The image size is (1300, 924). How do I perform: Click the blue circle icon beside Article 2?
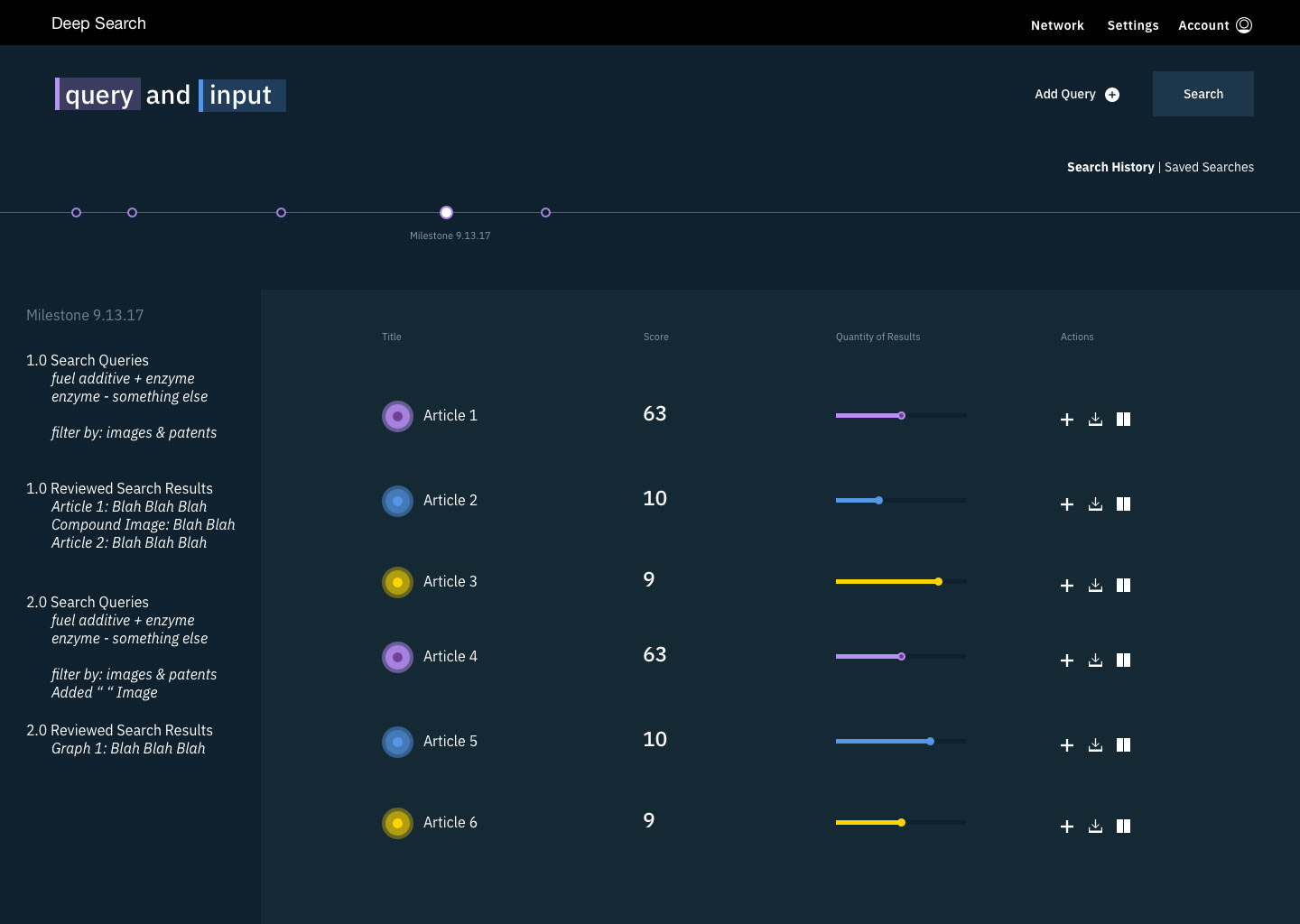click(397, 501)
